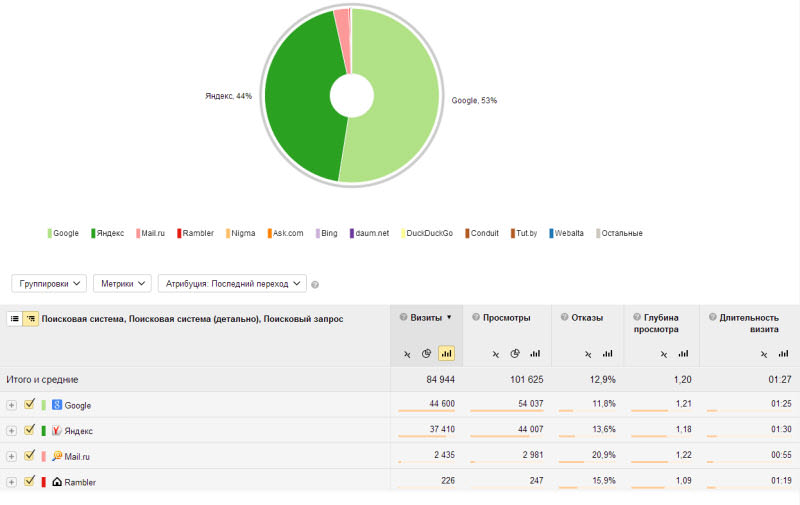
Task: Toggle Ask.com in the chart legend
Action: (285, 233)
